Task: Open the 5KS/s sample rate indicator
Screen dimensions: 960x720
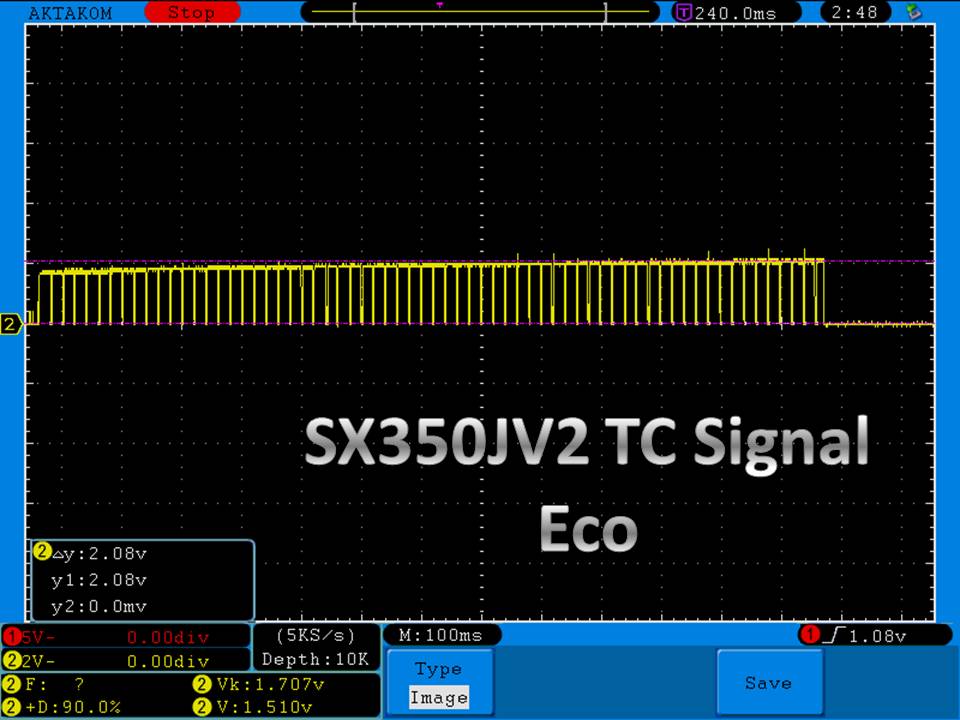Action: coord(316,636)
